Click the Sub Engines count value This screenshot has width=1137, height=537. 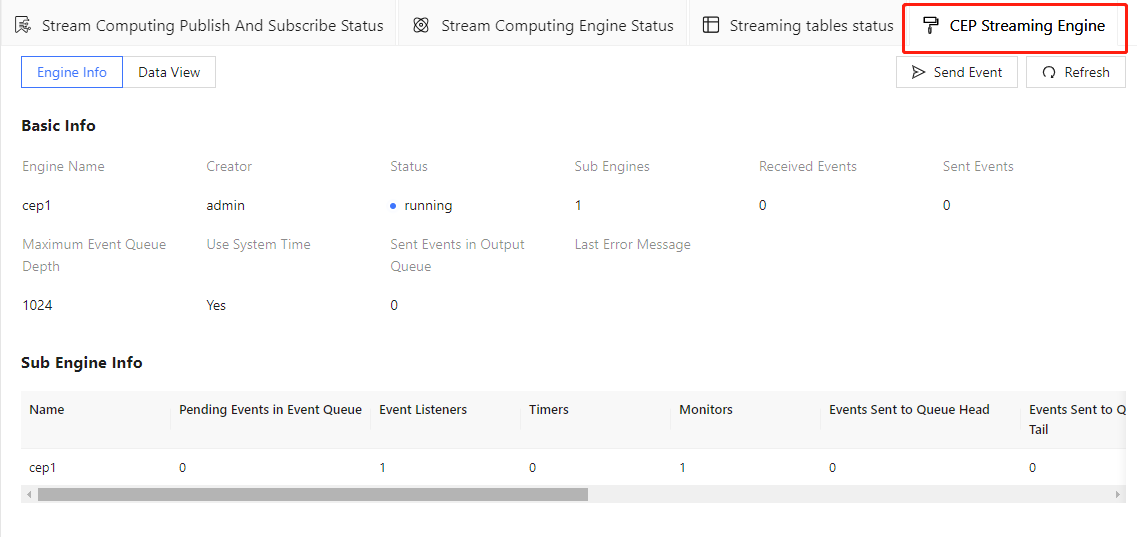click(578, 205)
